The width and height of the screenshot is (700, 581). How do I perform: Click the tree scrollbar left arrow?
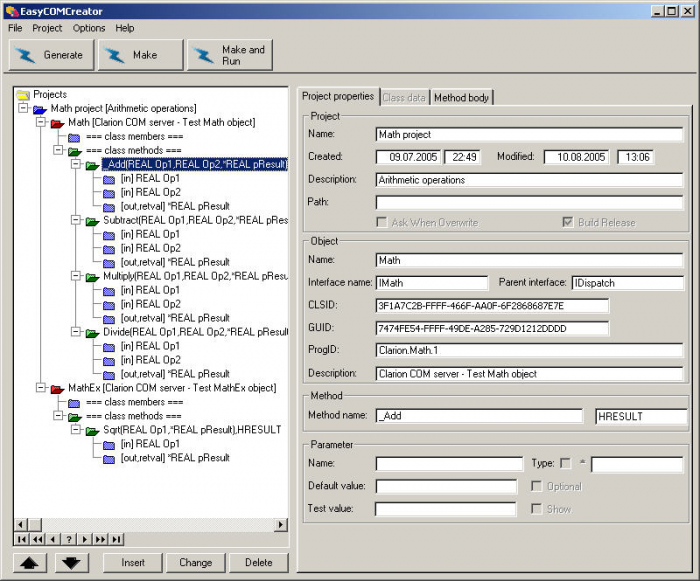(x=21, y=524)
